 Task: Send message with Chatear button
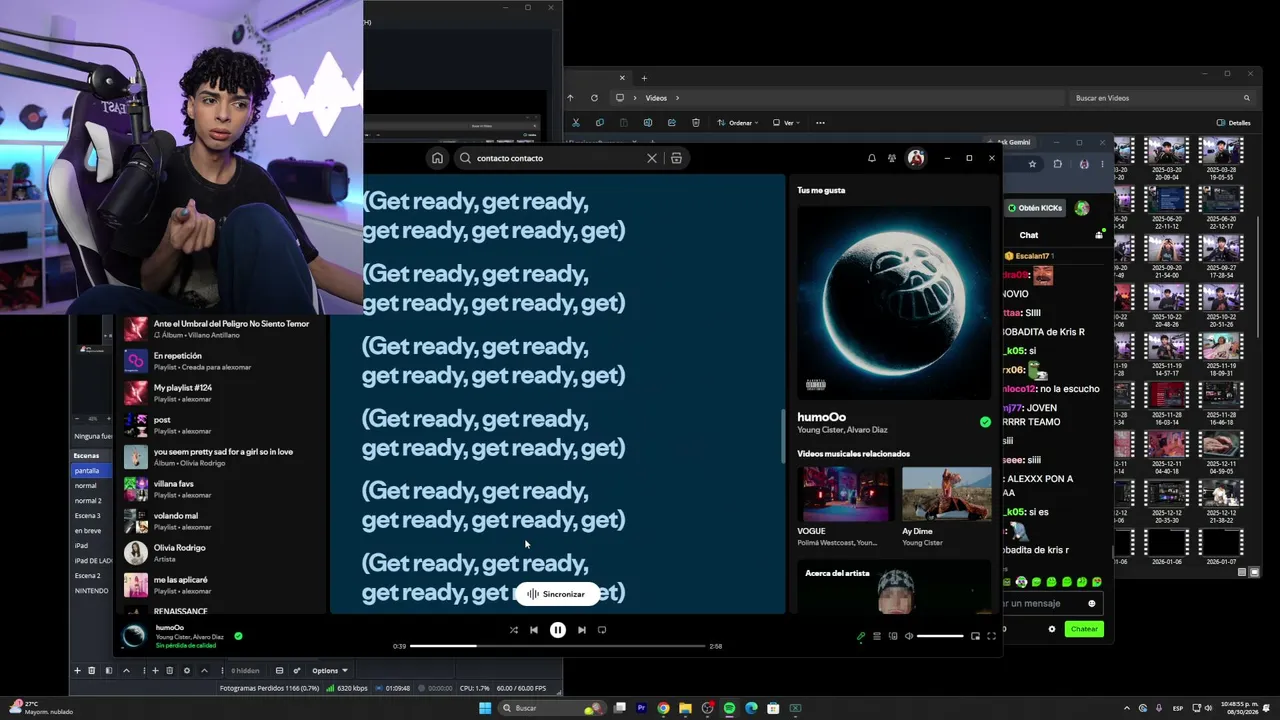(x=1084, y=629)
